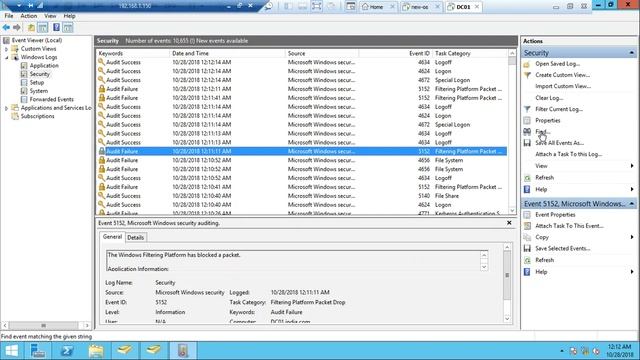Click Create Custom View action
The image size is (640, 360).
[x=562, y=75]
